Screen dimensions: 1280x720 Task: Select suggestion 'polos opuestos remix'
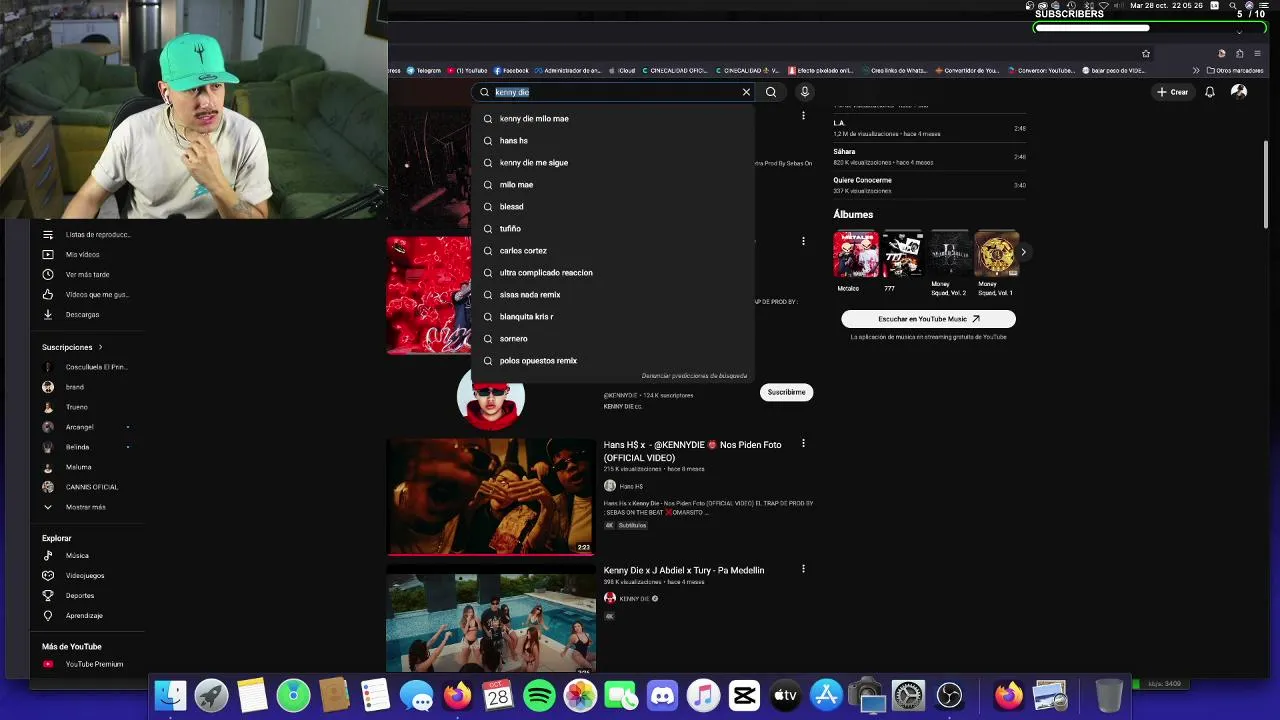[612, 361]
